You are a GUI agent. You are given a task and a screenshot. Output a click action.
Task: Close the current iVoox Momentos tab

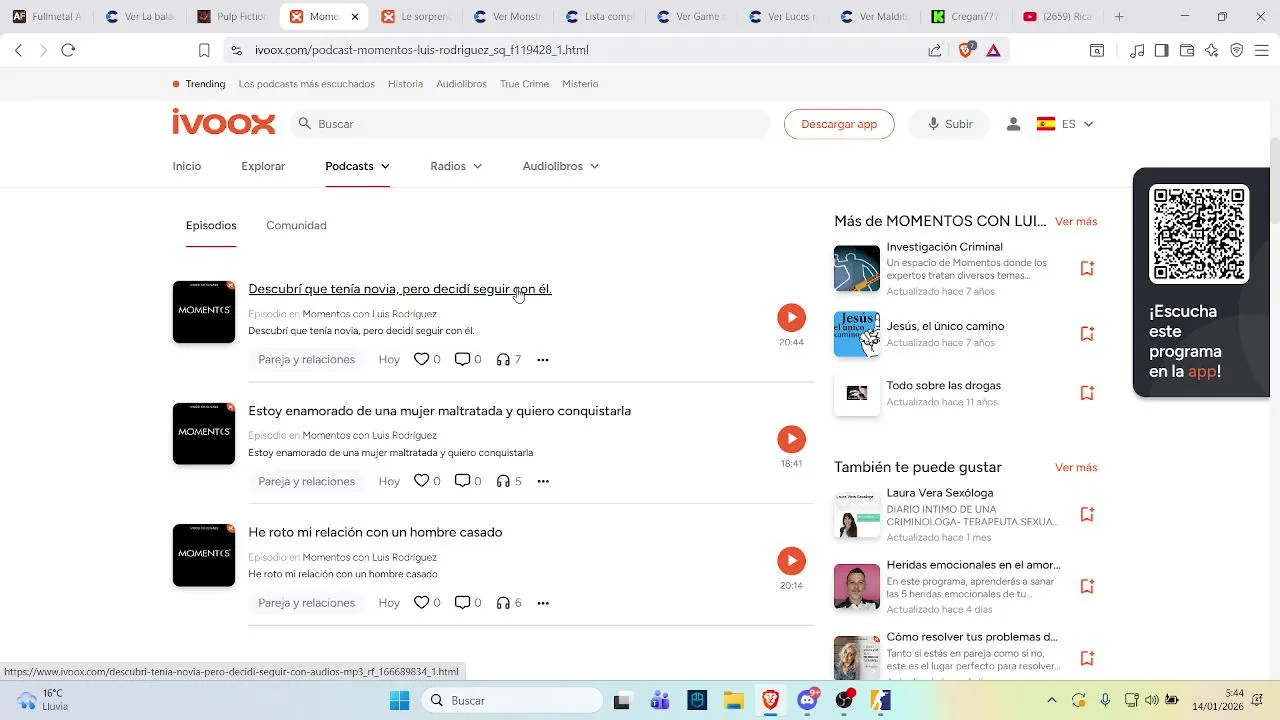[354, 16]
